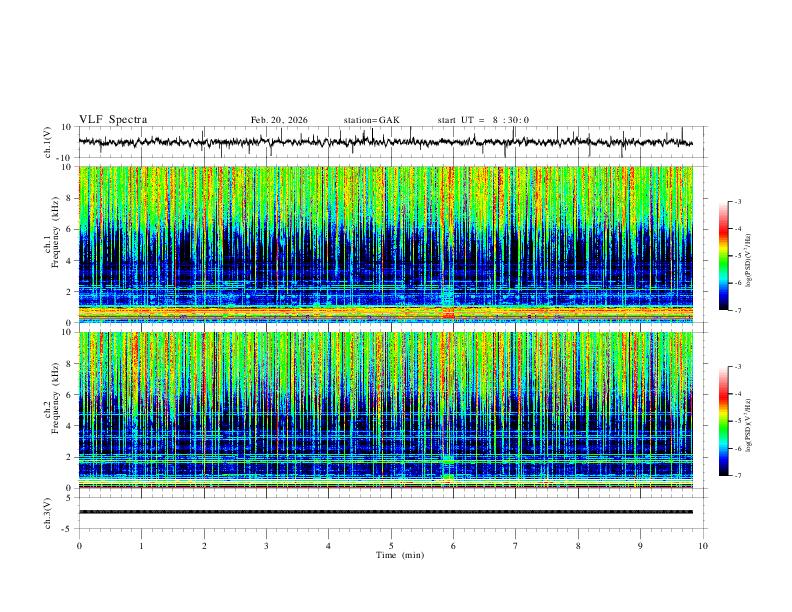Click the "ch.1(V)" waveform axis label
This screenshot has height=612, width=792.
(48, 142)
